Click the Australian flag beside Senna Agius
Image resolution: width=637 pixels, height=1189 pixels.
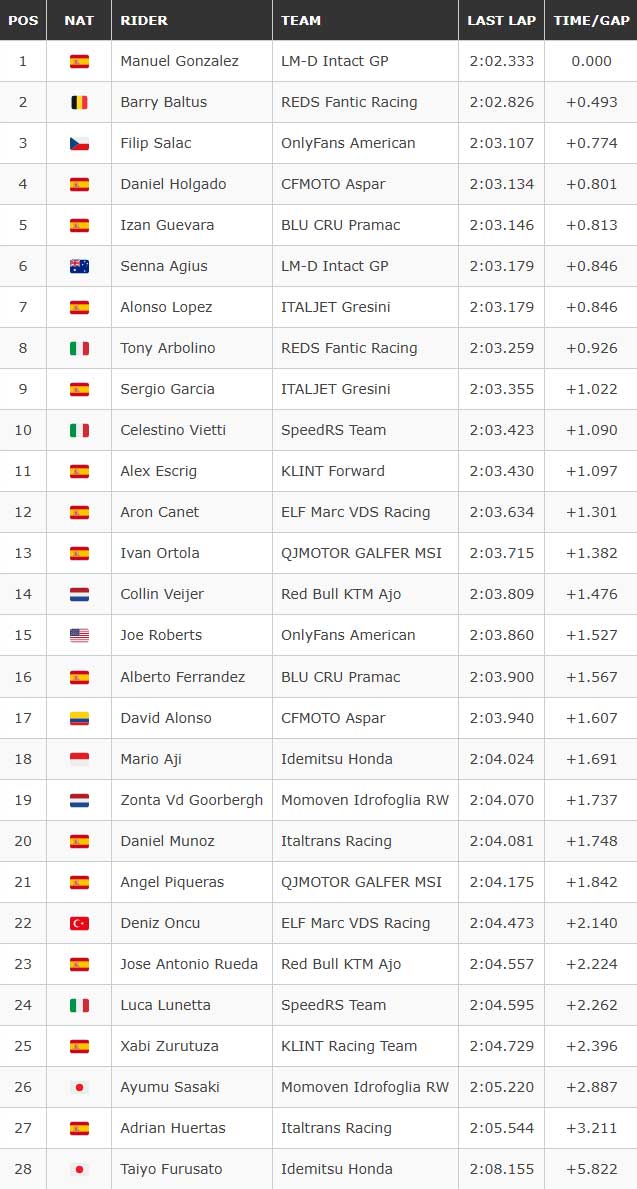[79, 266]
